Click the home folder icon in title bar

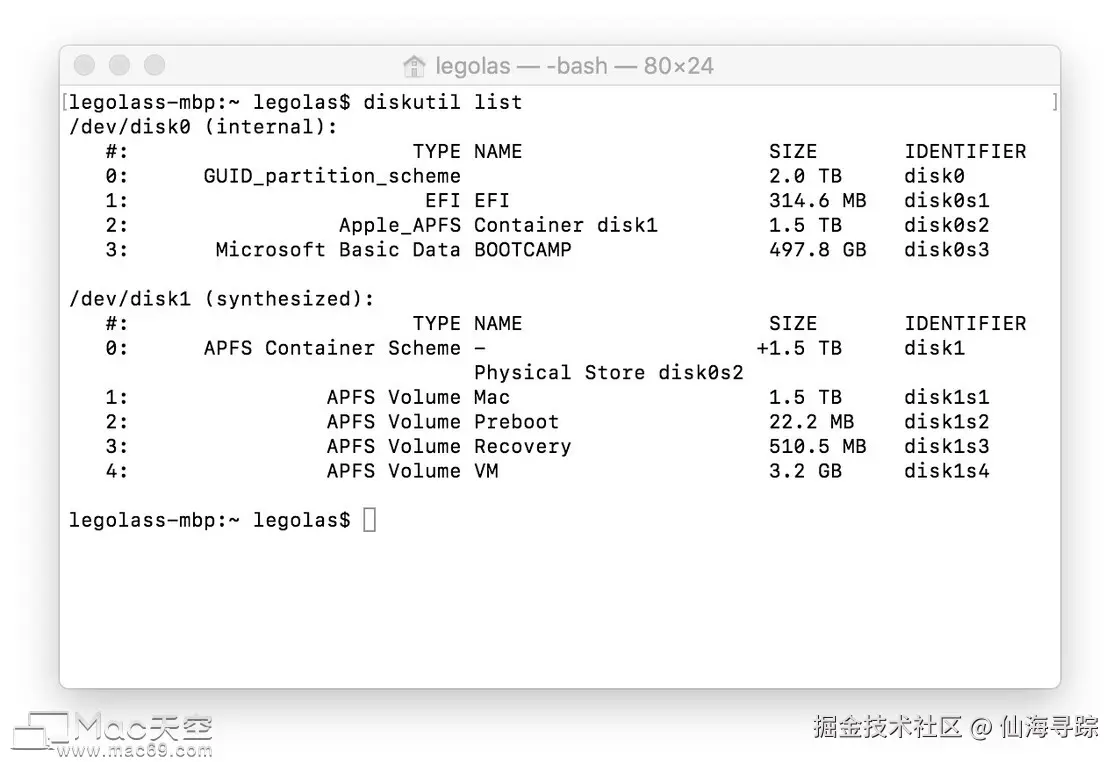click(x=413, y=67)
